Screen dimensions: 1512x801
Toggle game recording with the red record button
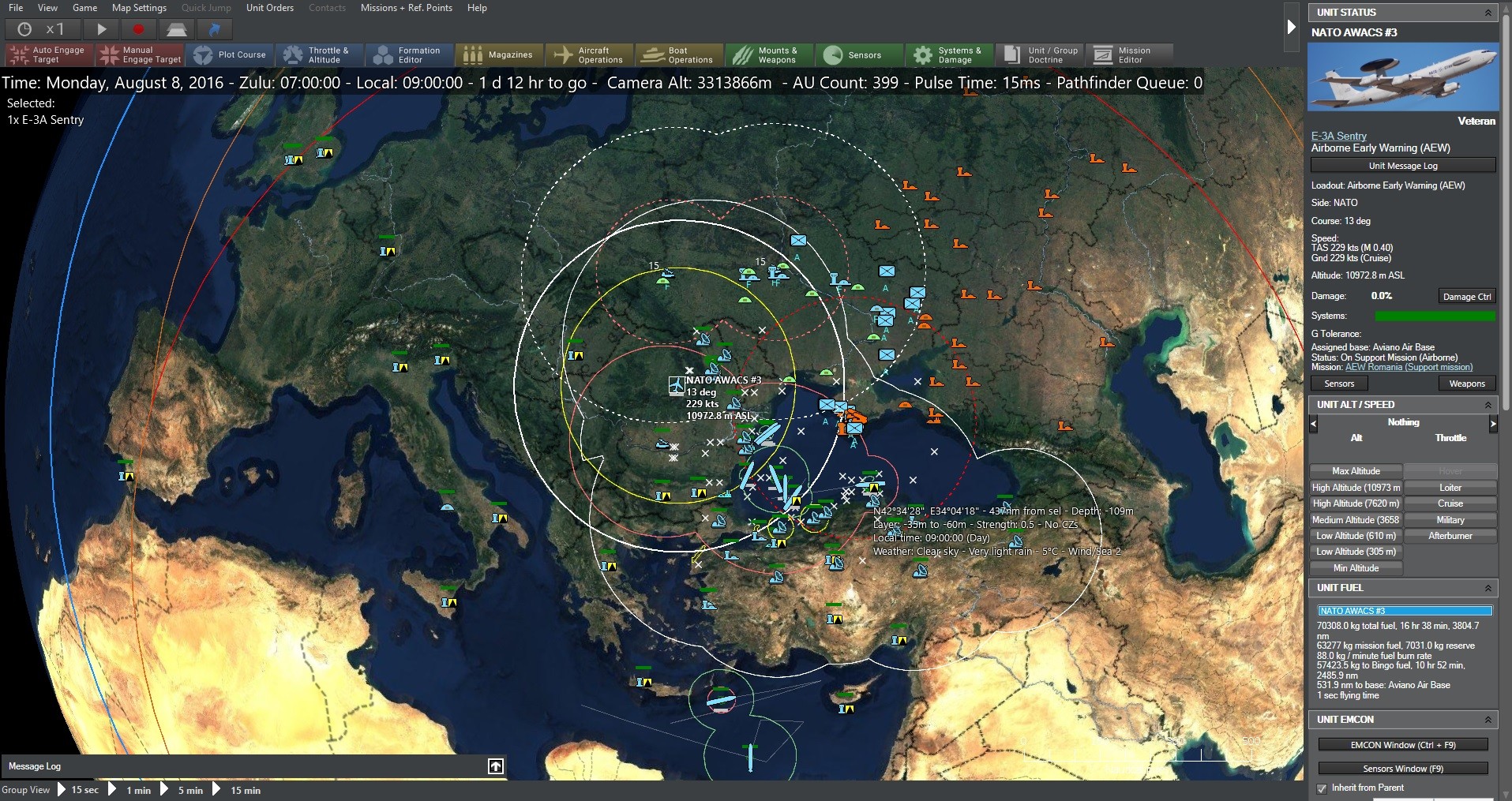tap(139, 28)
